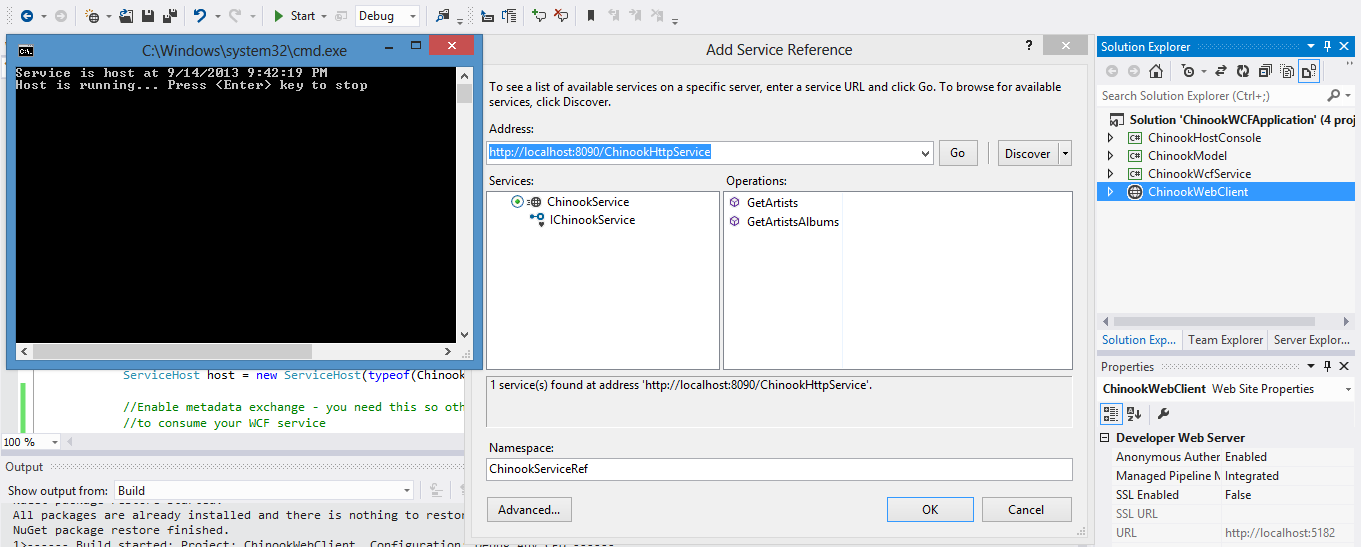Click the Collapse All icon in Solution Explorer

click(1265, 71)
